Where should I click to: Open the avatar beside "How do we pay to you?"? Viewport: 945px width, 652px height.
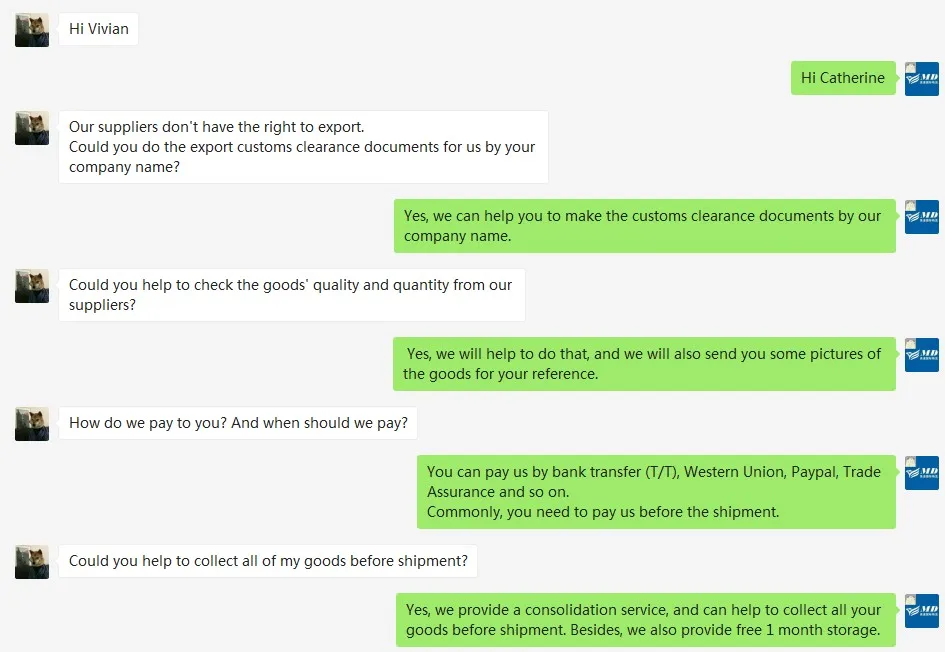32,424
